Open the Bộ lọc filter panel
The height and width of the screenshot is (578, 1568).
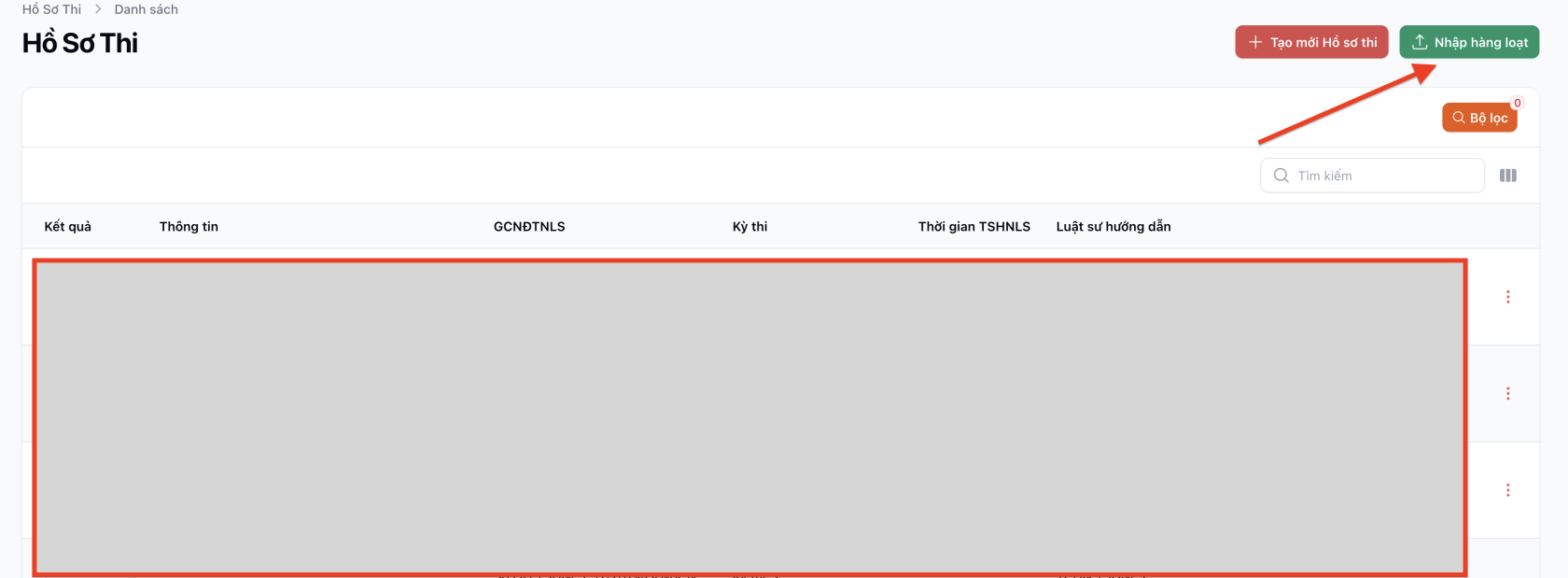[1479, 118]
